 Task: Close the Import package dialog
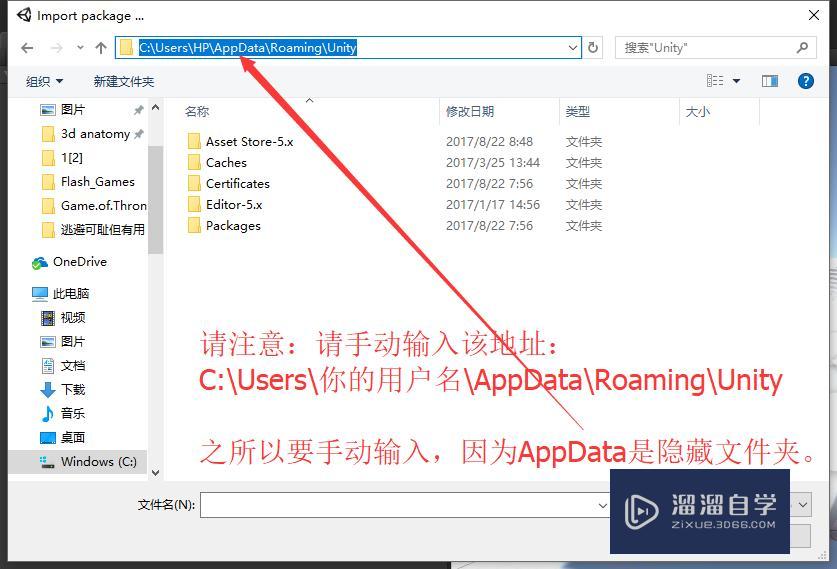click(x=814, y=15)
